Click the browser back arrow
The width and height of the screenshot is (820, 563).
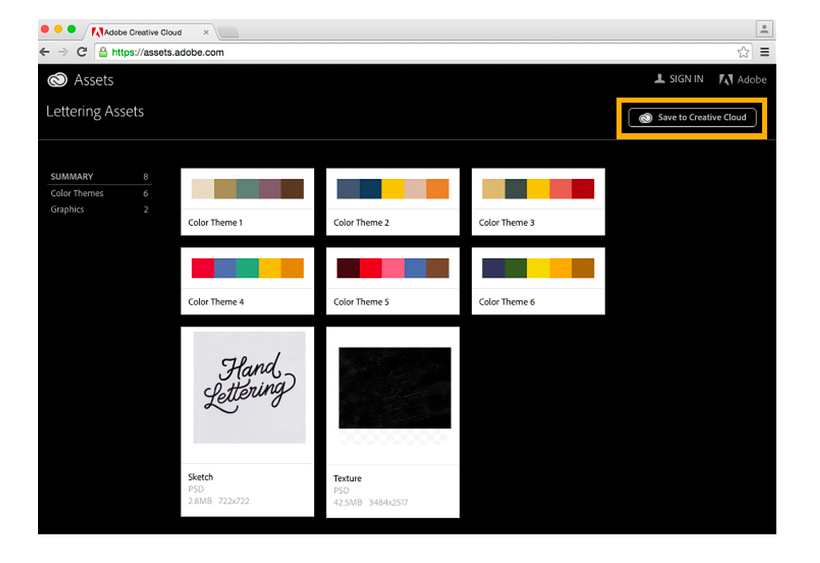[45, 52]
